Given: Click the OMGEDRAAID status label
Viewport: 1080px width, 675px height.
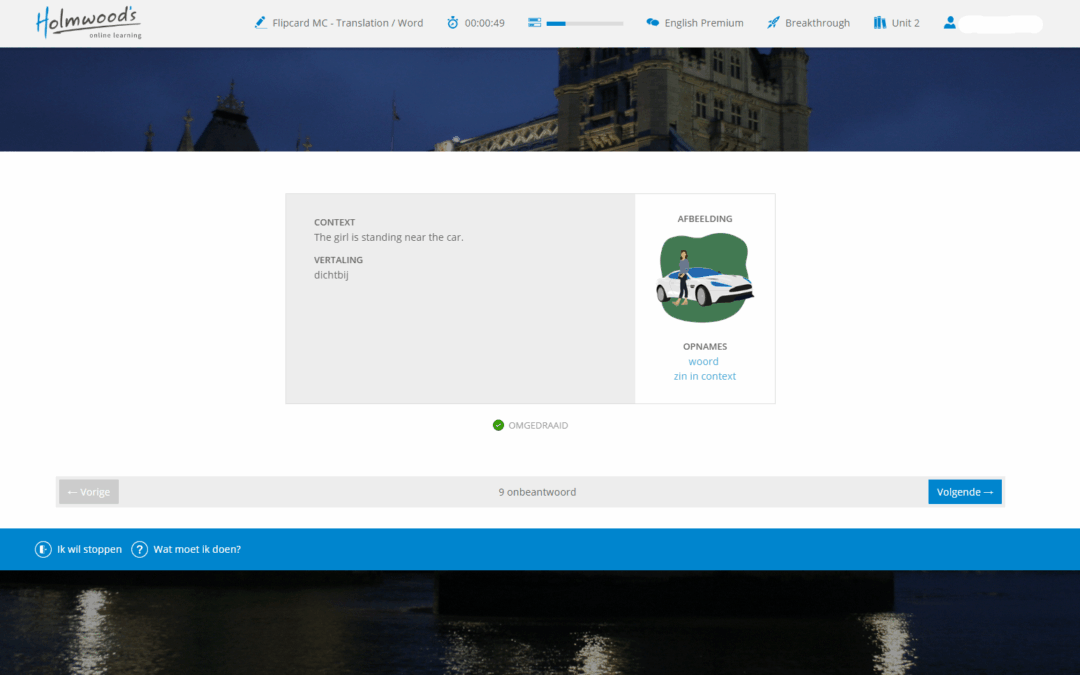Looking at the screenshot, I should [538, 426].
